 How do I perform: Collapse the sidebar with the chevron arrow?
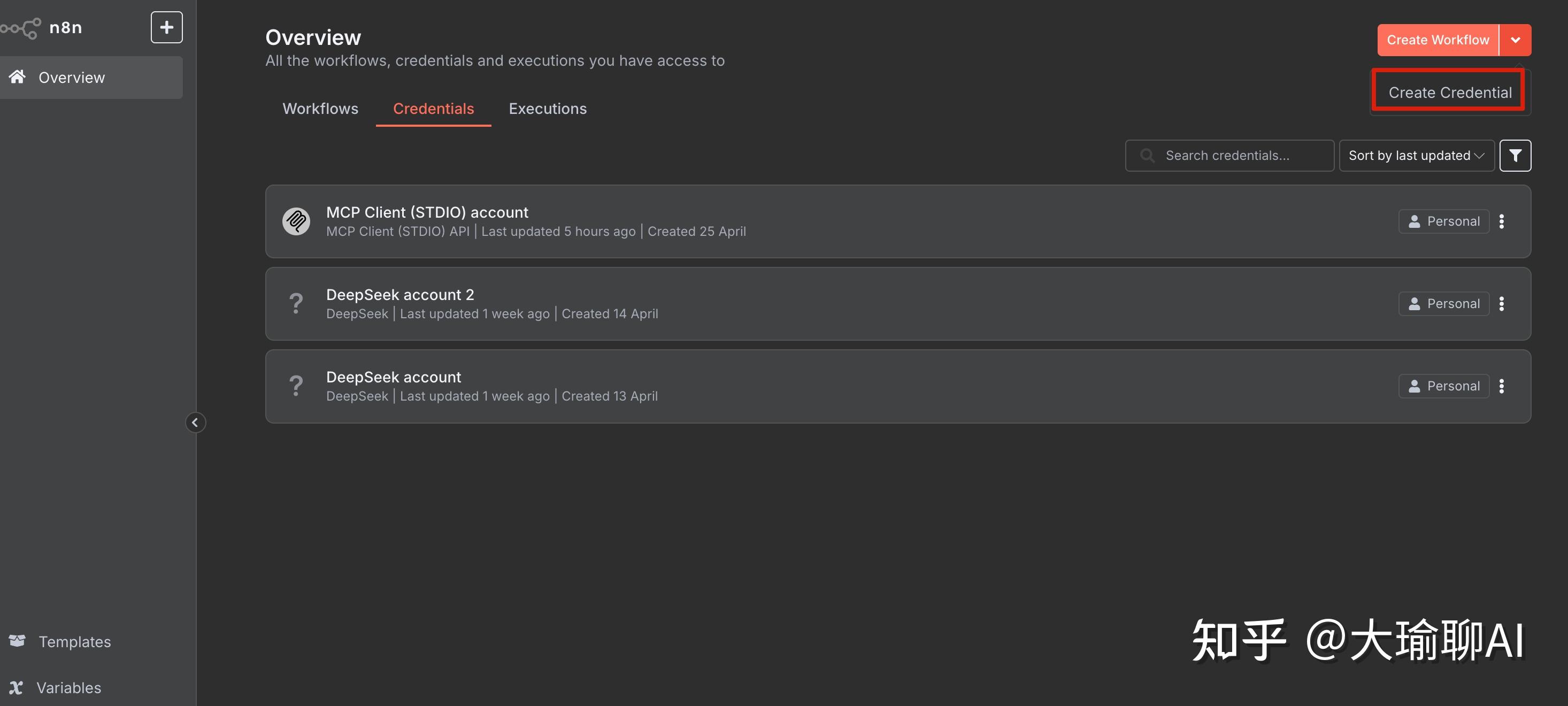tap(195, 422)
